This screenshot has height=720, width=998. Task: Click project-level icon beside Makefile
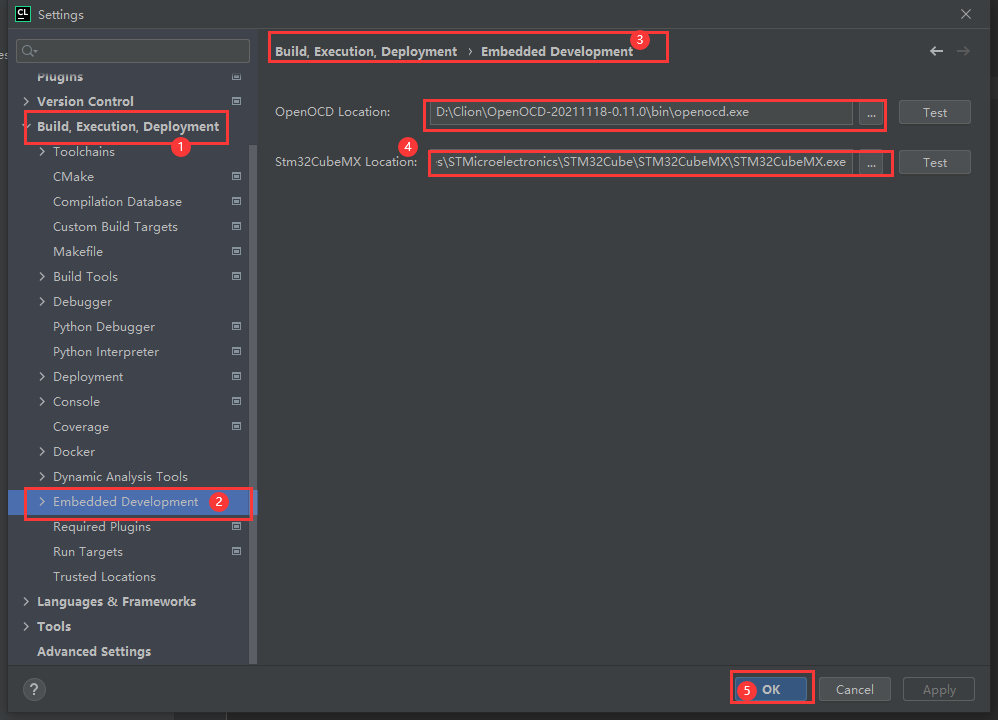pos(236,251)
